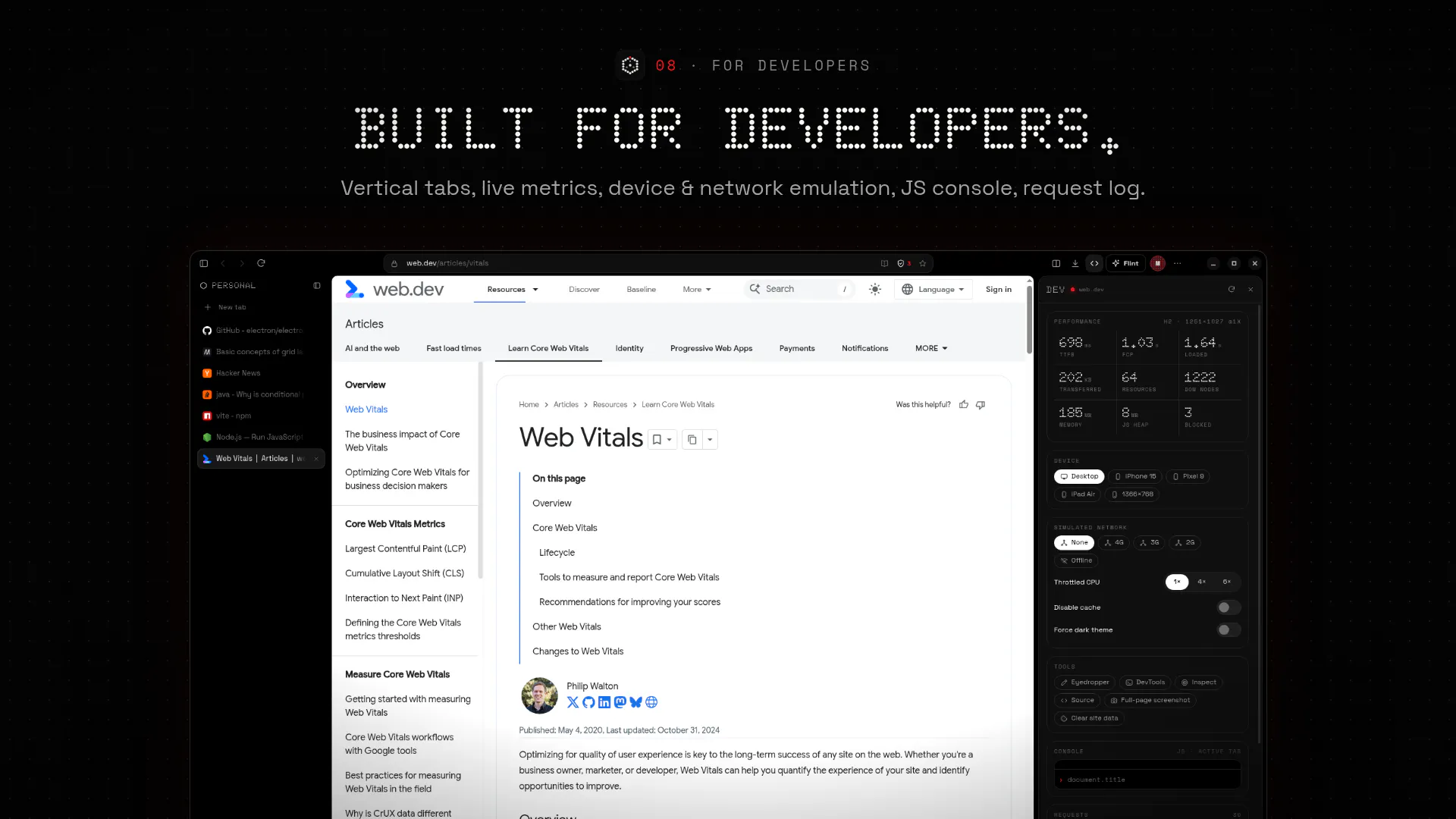Click Sign in on web.dev

[x=999, y=289]
